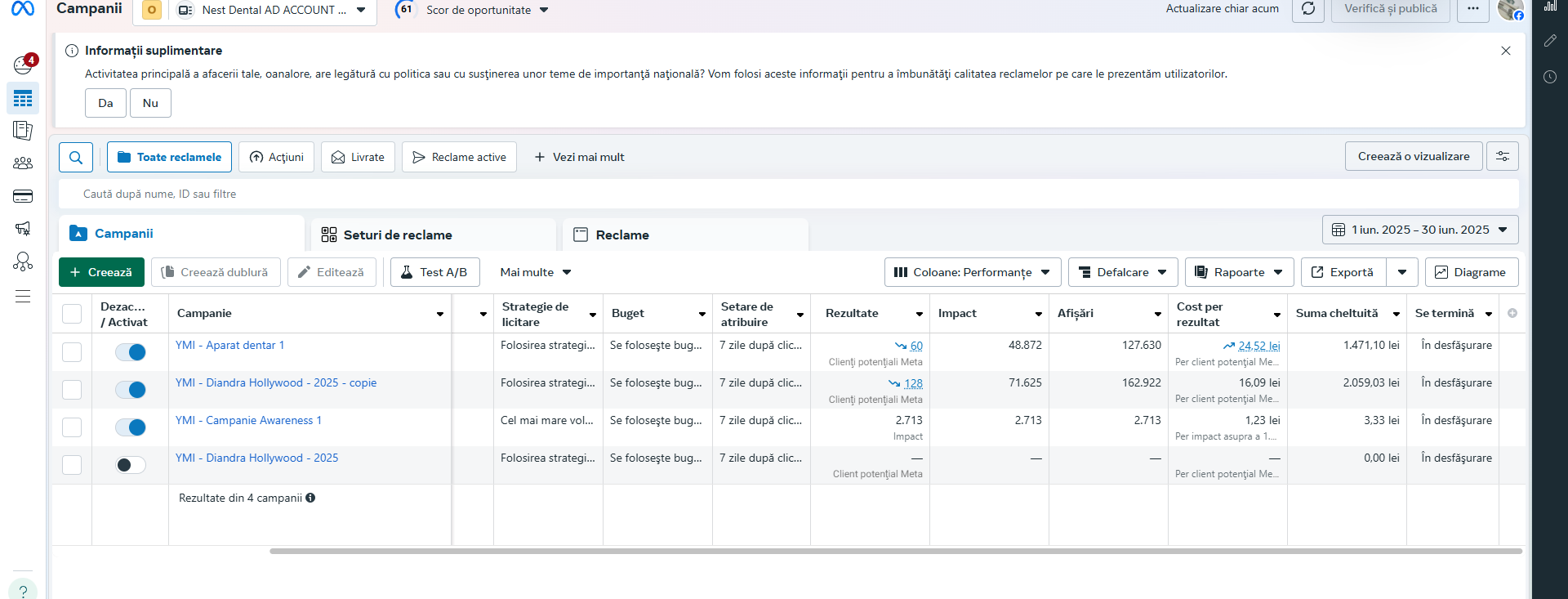Open the YMI - Diandra Hollywood - 2025 - copie link
1568x599 pixels.
coord(275,382)
